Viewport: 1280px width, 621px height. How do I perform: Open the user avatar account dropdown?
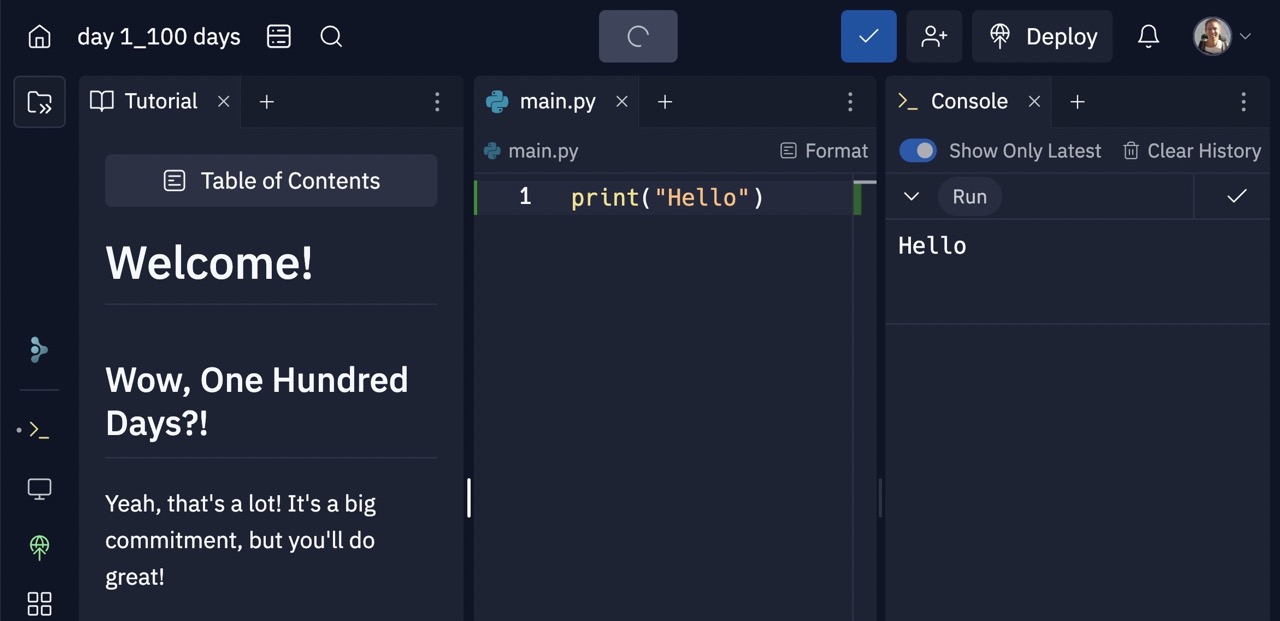click(x=1222, y=37)
